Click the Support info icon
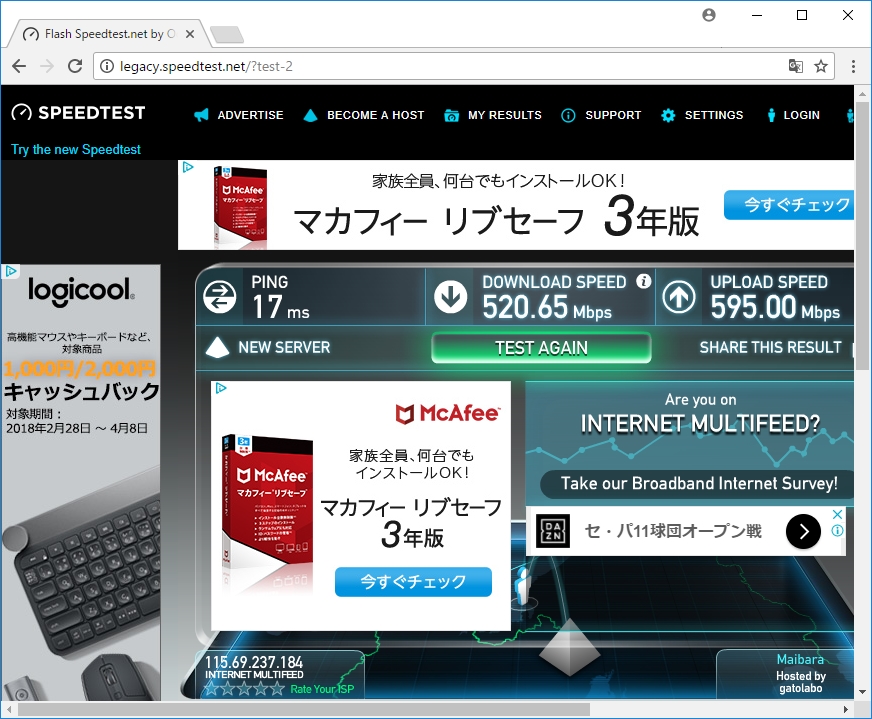 [568, 115]
